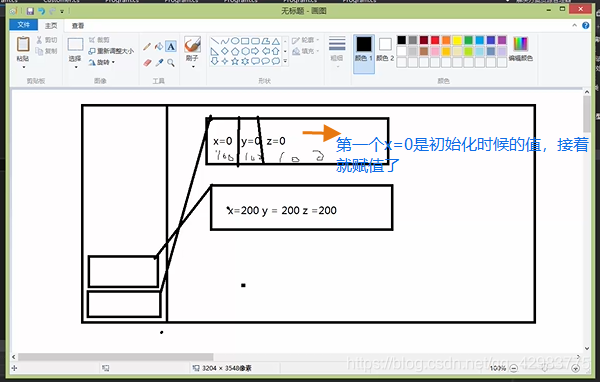The width and height of the screenshot is (600, 382).
Task: Click the horizontal scrollbar left arrow
Action: tap(14, 357)
